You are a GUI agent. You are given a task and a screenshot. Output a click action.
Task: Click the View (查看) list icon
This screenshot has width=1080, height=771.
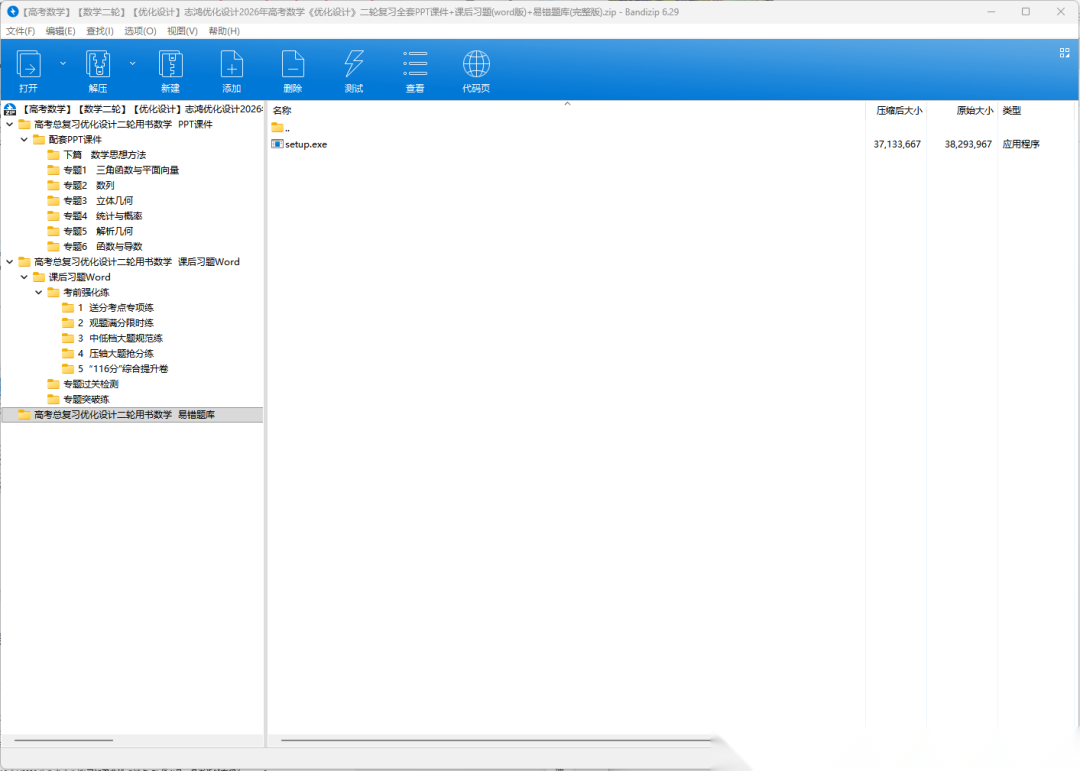coord(414,65)
